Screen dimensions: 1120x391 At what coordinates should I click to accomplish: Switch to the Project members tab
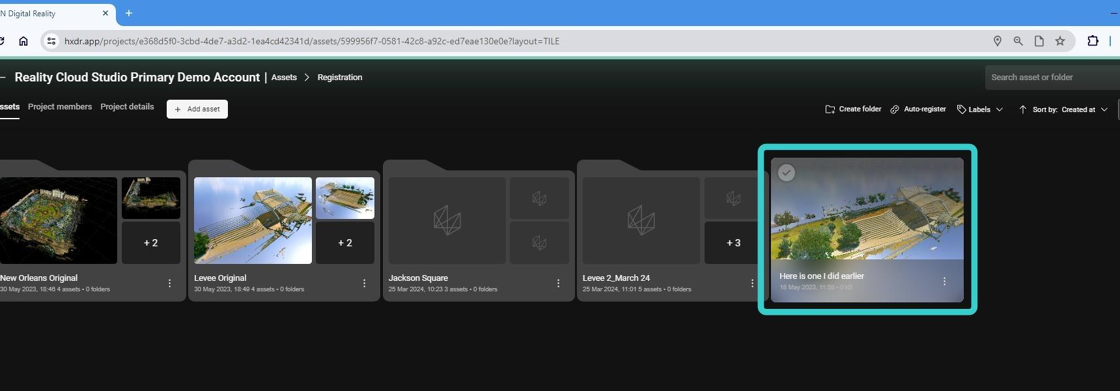coord(60,107)
